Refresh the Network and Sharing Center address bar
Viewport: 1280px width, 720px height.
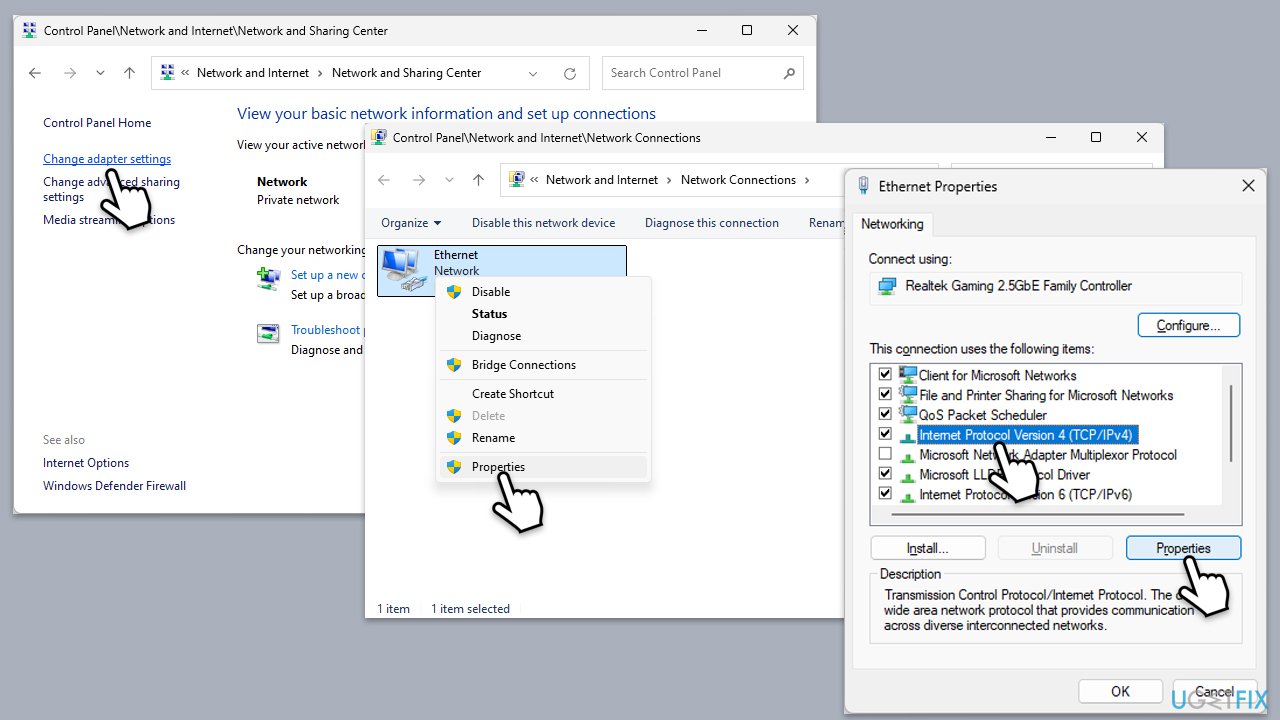(570, 73)
